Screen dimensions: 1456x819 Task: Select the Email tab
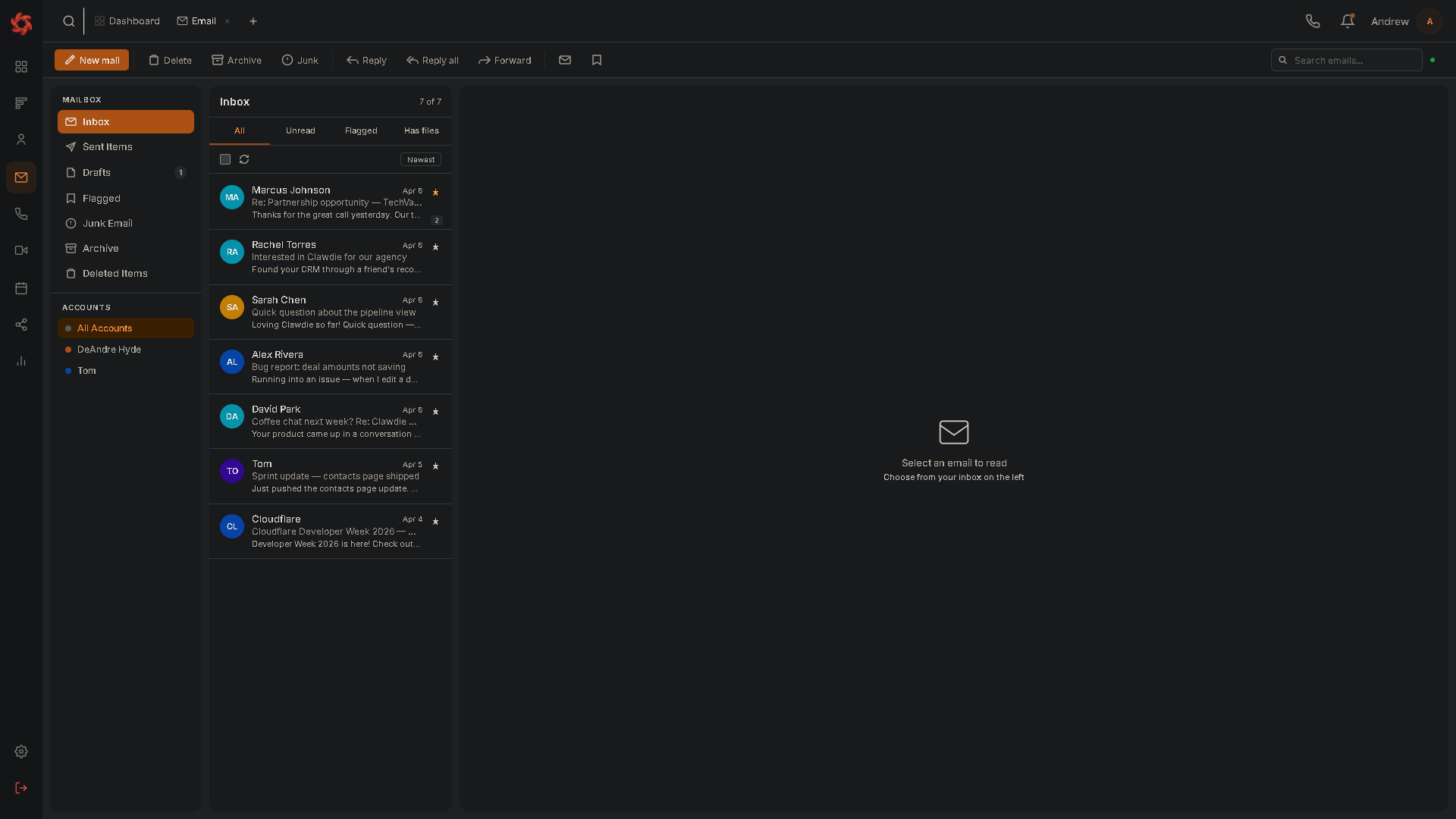[x=197, y=21]
